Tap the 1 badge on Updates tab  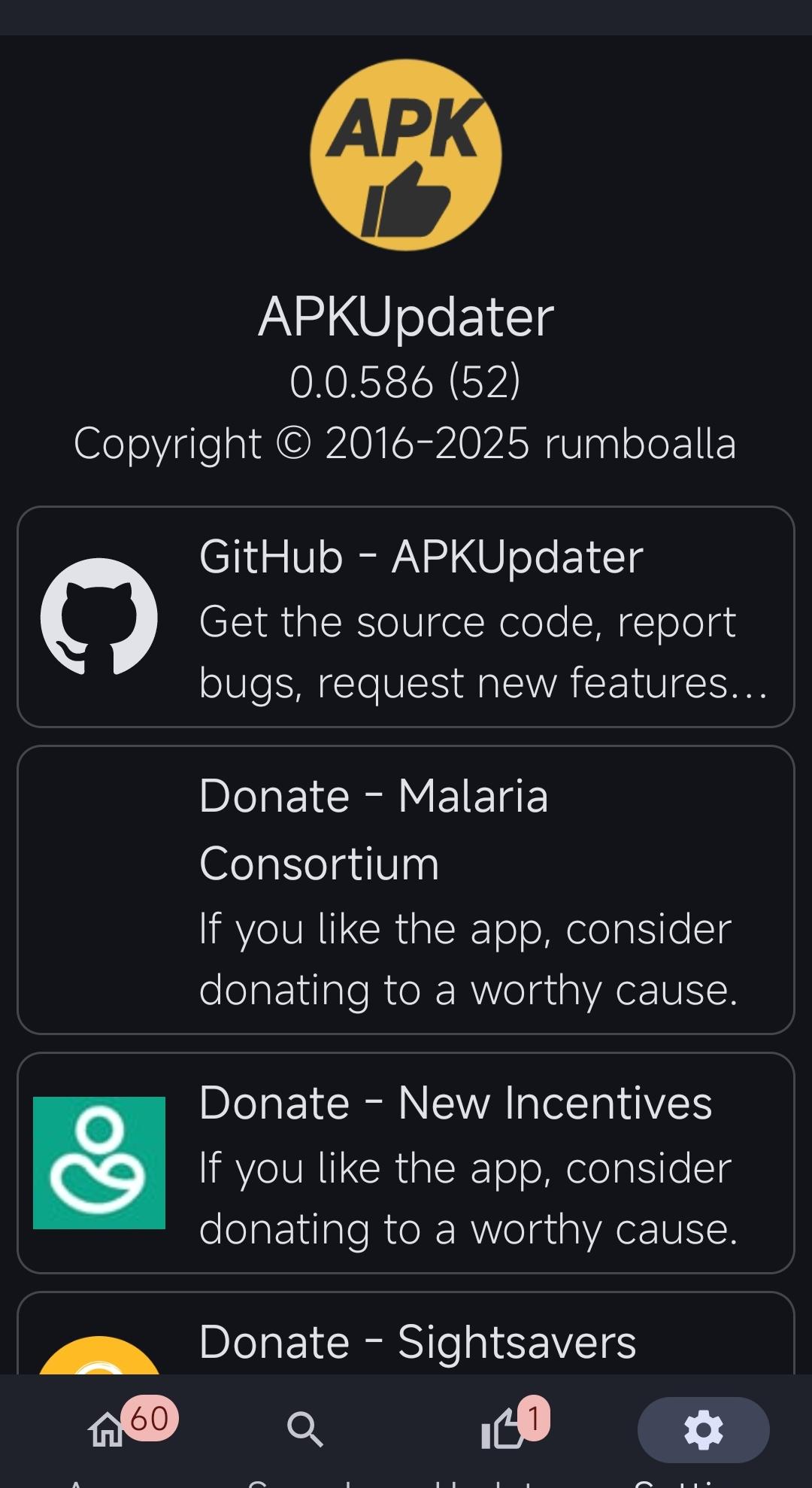pos(533,1419)
